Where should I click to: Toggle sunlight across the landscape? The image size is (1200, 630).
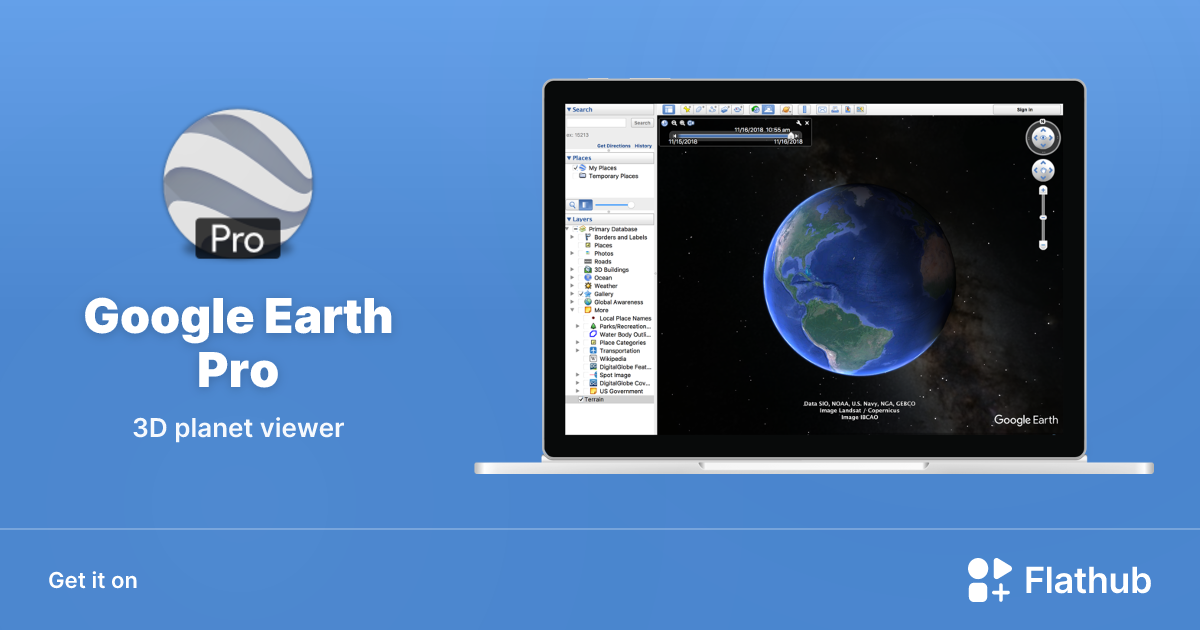coord(767,109)
